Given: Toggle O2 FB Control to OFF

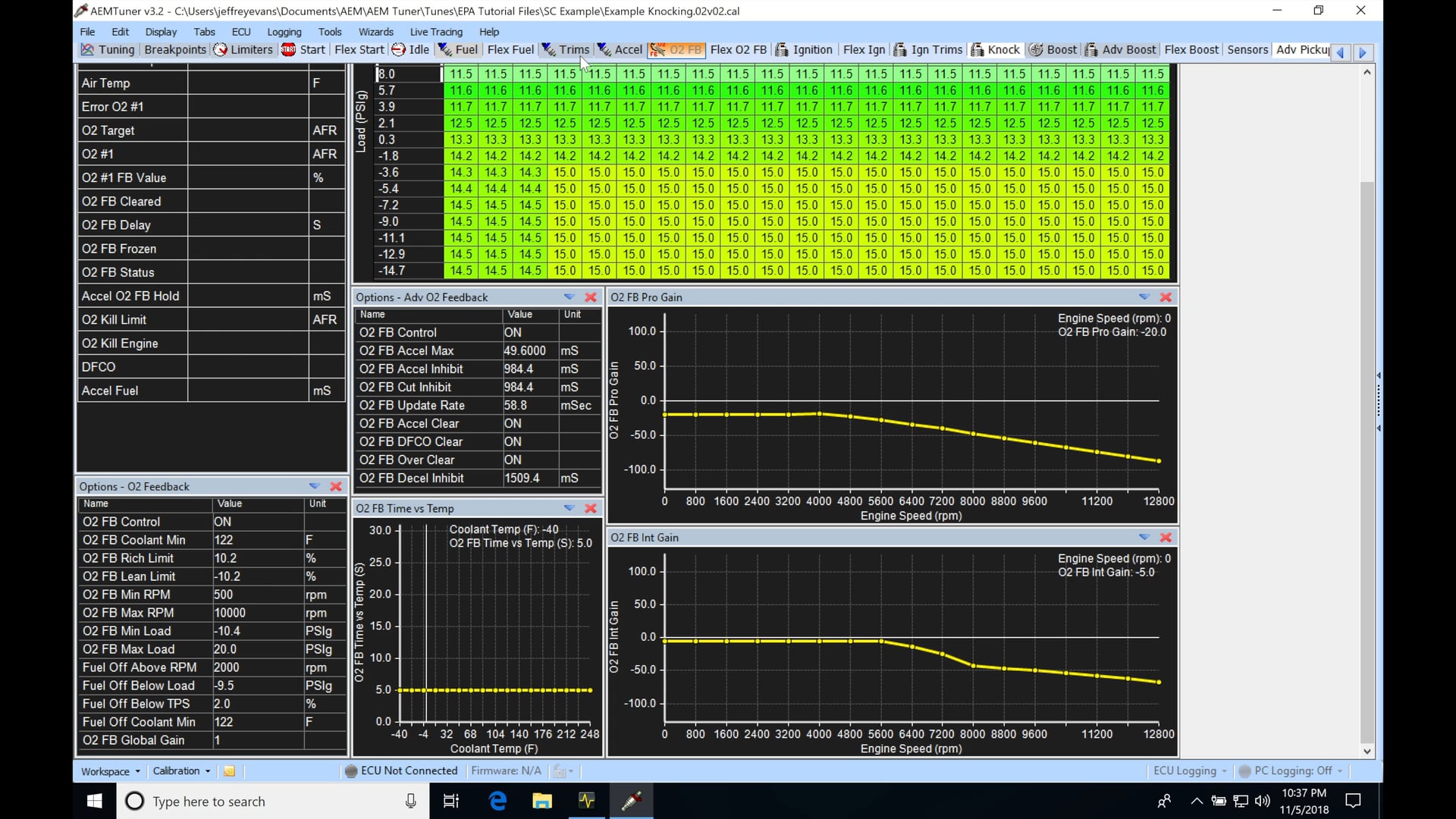Looking at the screenshot, I should click(x=513, y=332).
